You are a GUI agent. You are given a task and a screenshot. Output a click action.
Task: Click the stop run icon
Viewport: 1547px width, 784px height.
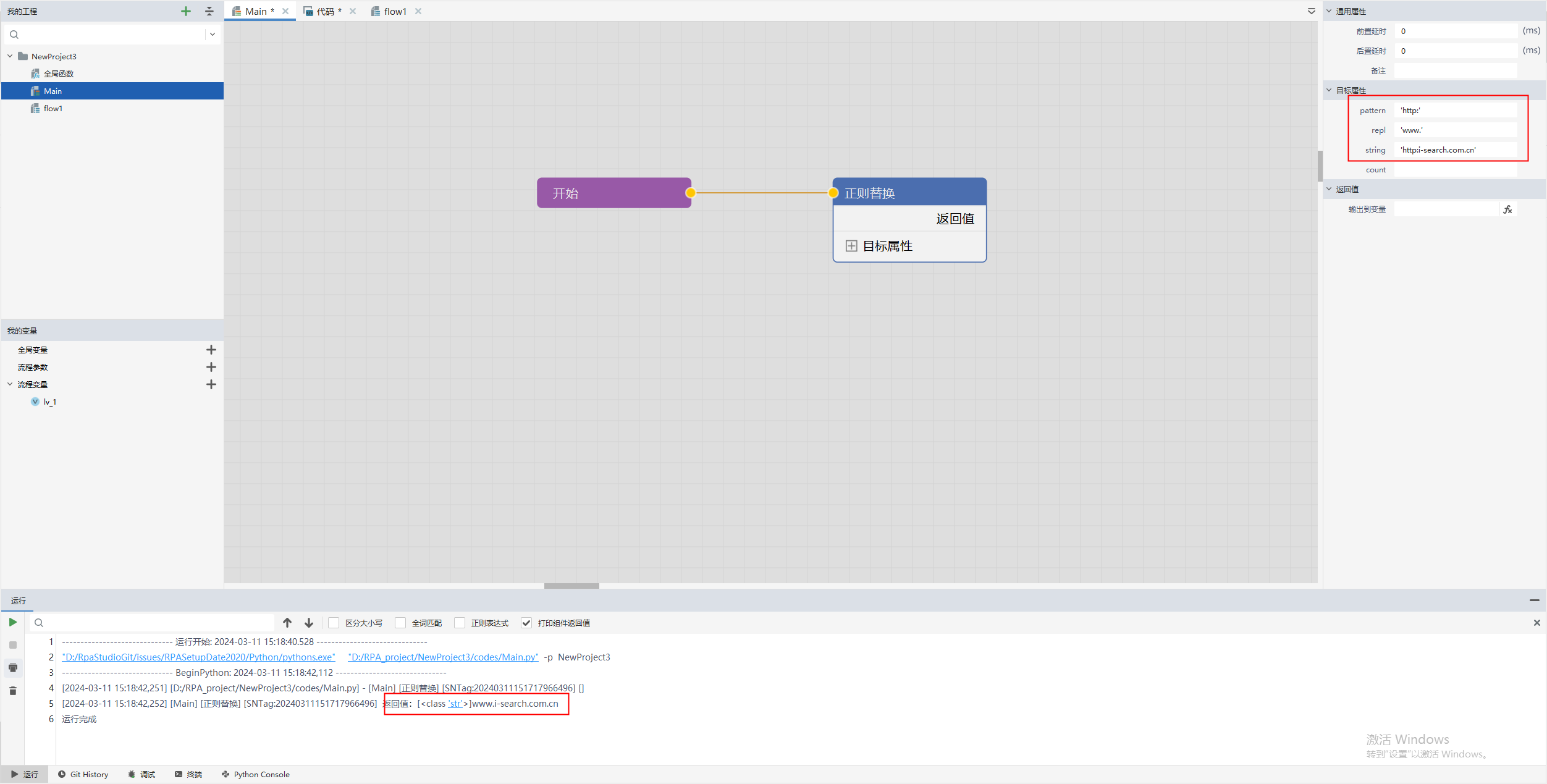[x=13, y=645]
